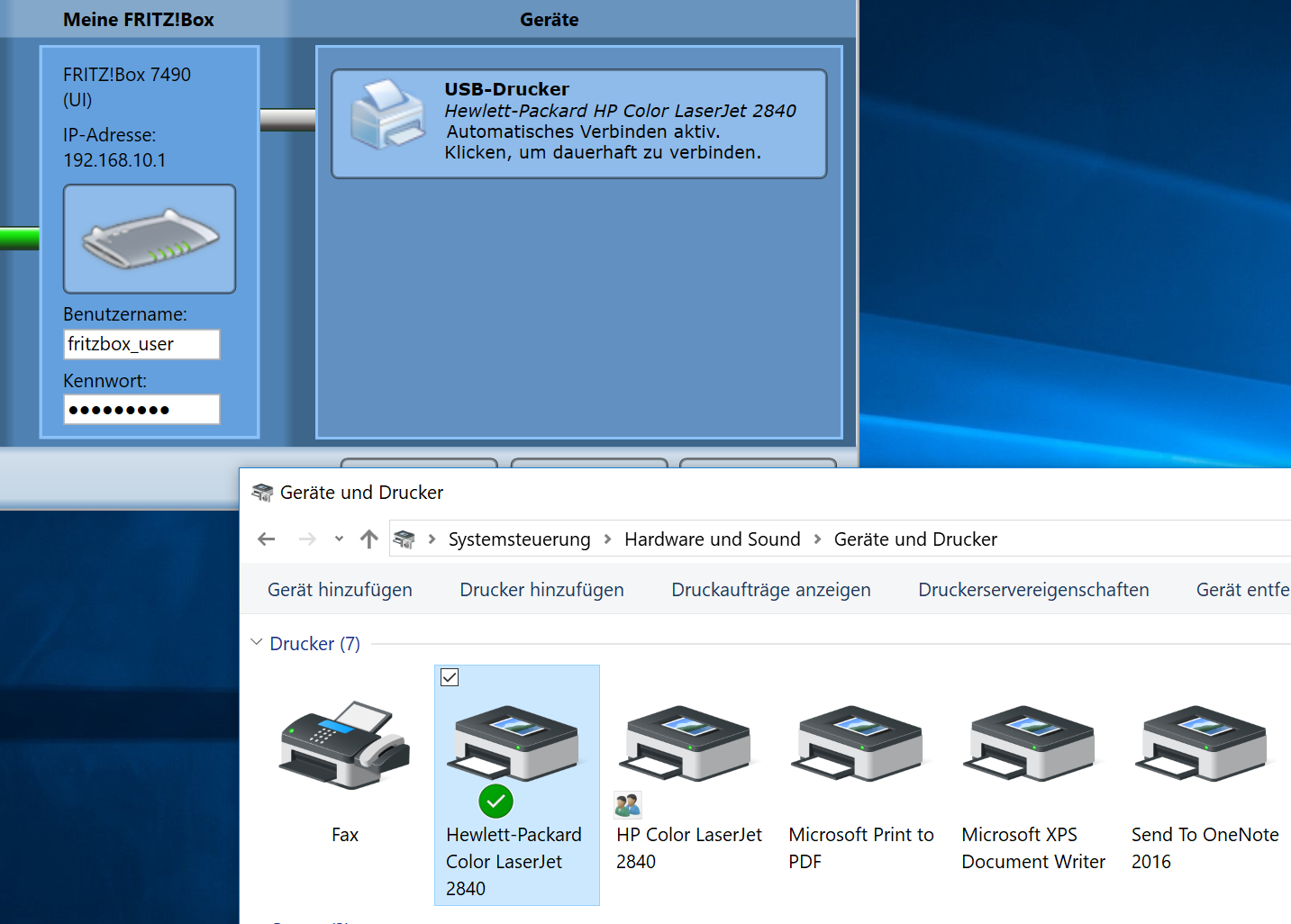Viewport: 1291px width, 924px height.
Task: Go up one level with up arrow
Action: click(x=368, y=539)
